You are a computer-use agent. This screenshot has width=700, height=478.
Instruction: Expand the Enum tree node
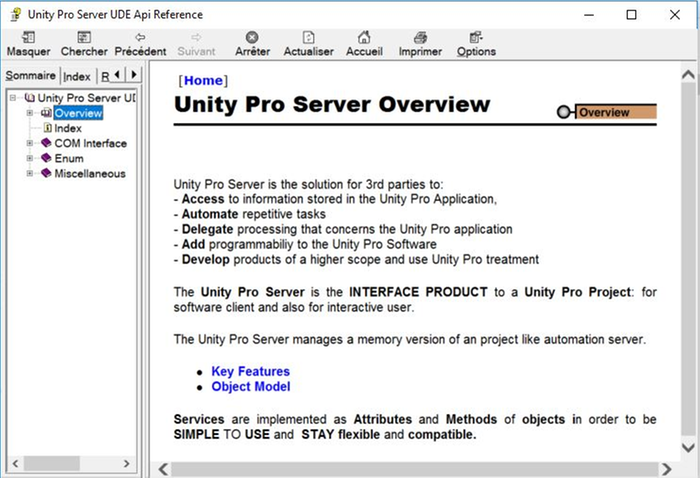point(29,158)
